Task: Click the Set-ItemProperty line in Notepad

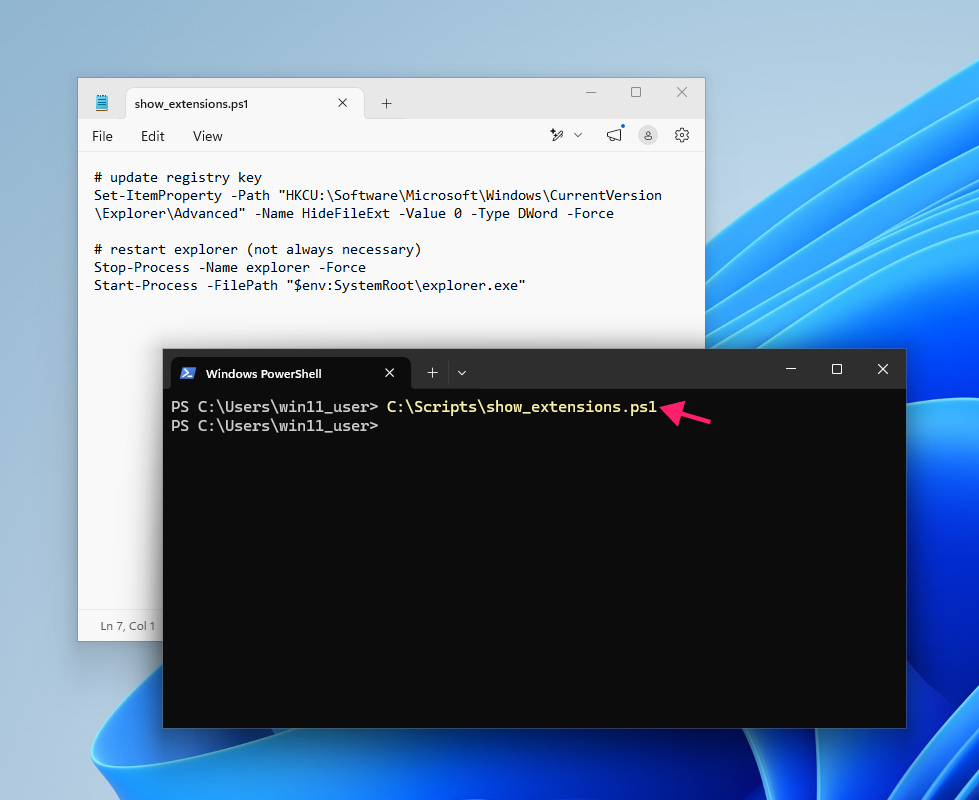Action: [378, 204]
